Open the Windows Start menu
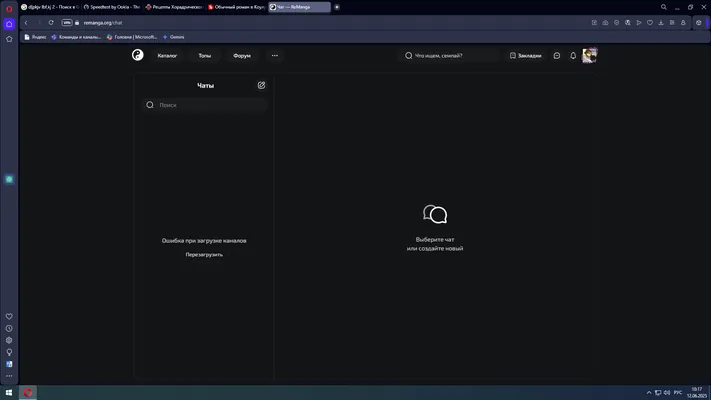711x400 pixels. click(x=9, y=393)
